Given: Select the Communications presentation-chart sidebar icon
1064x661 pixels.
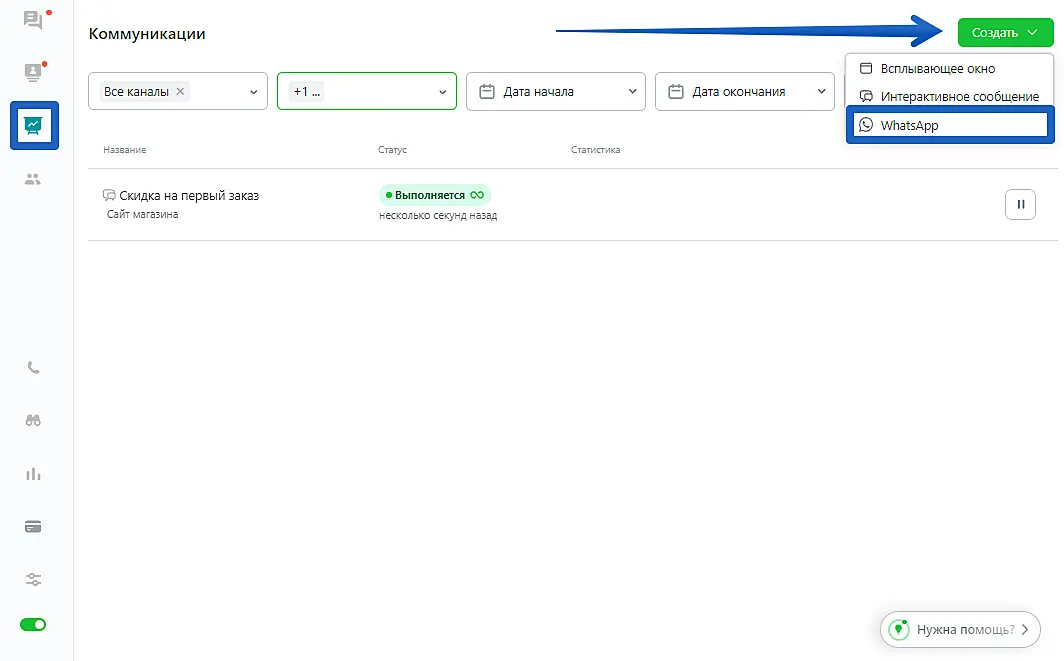Looking at the screenshot, I should (x=34, y=125).
